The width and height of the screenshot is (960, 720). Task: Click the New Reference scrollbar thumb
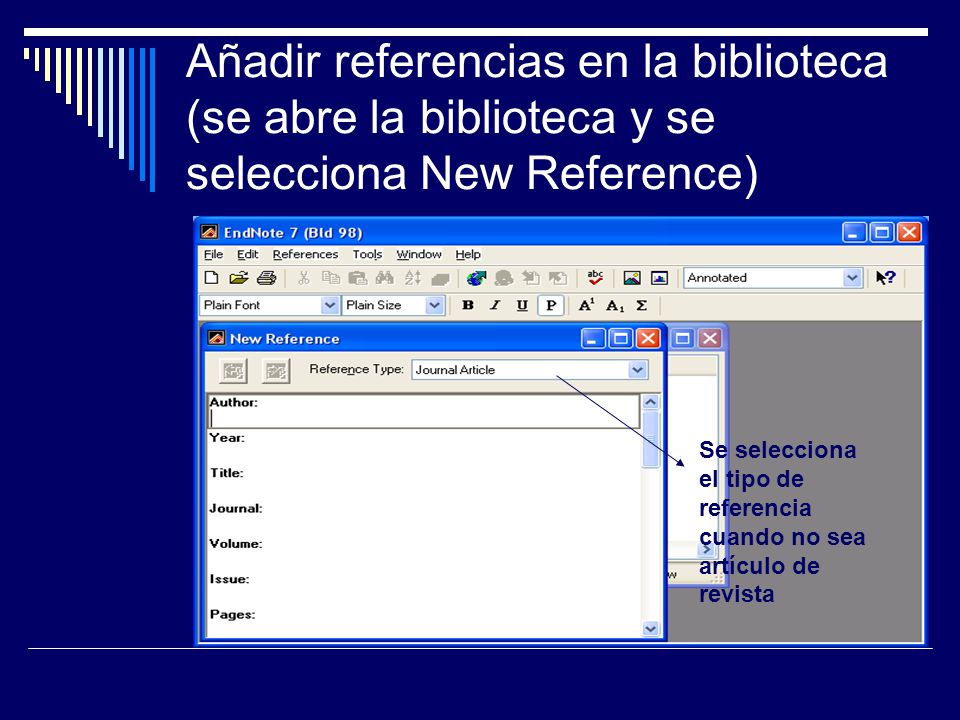tap(650, 440)
